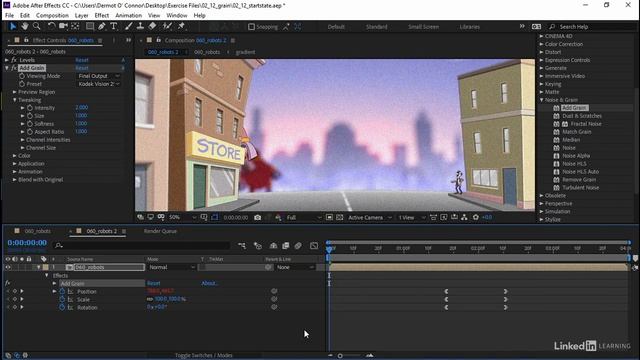Take a snapshot with camera icon
Screen dimensions: 640x360
(258, 218)
